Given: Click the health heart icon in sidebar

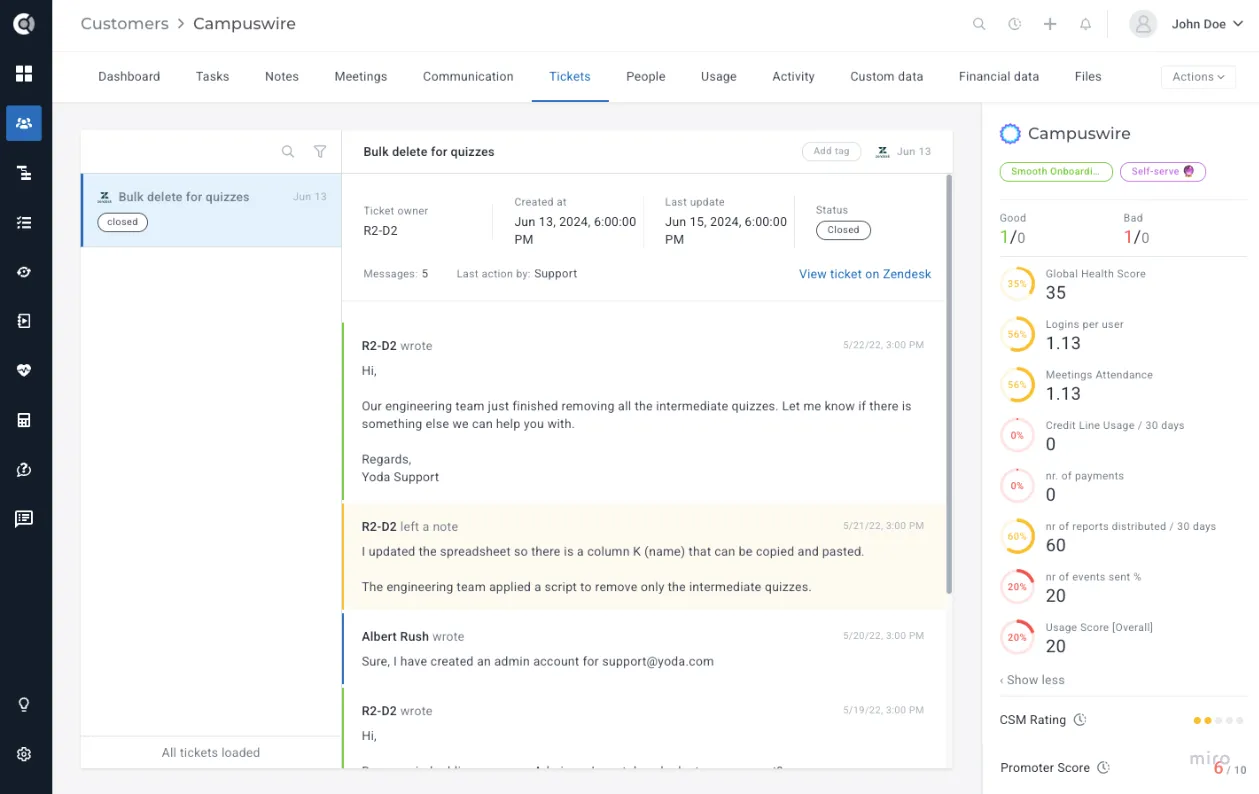Looking at the screenshot, I should point(24,370).
